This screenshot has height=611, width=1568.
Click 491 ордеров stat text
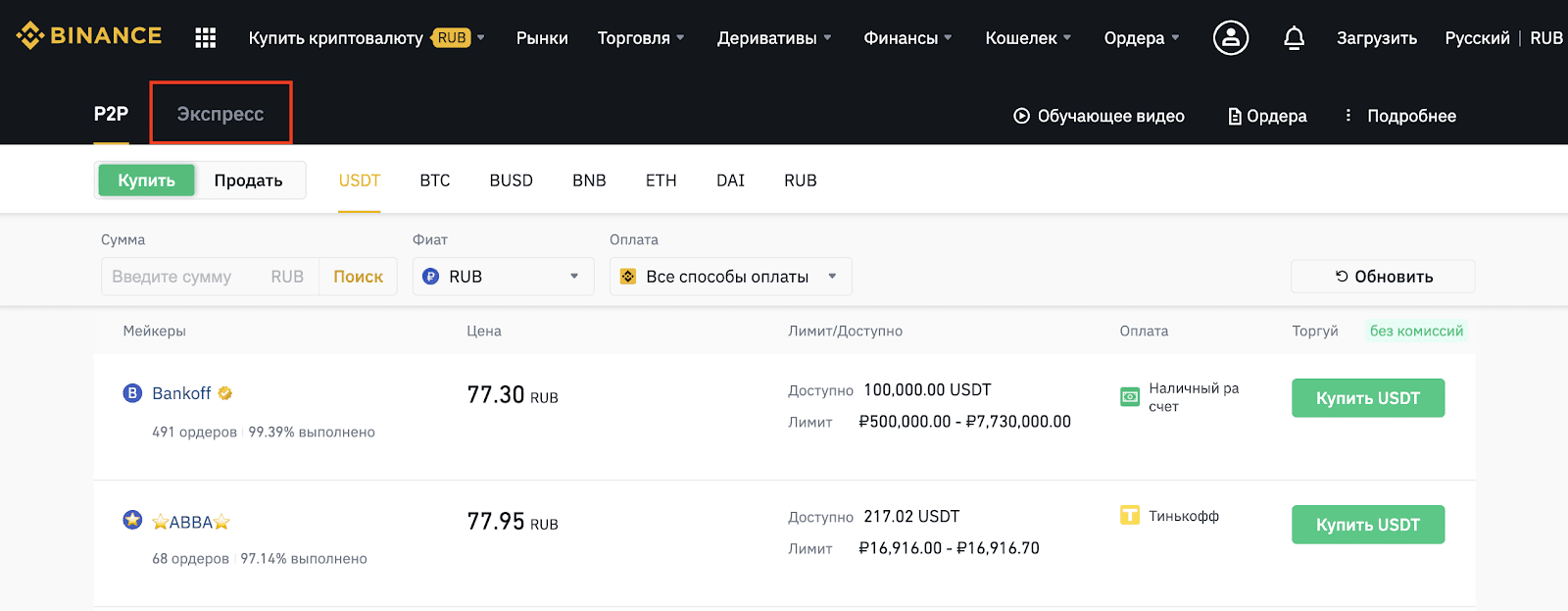(194, 433)
